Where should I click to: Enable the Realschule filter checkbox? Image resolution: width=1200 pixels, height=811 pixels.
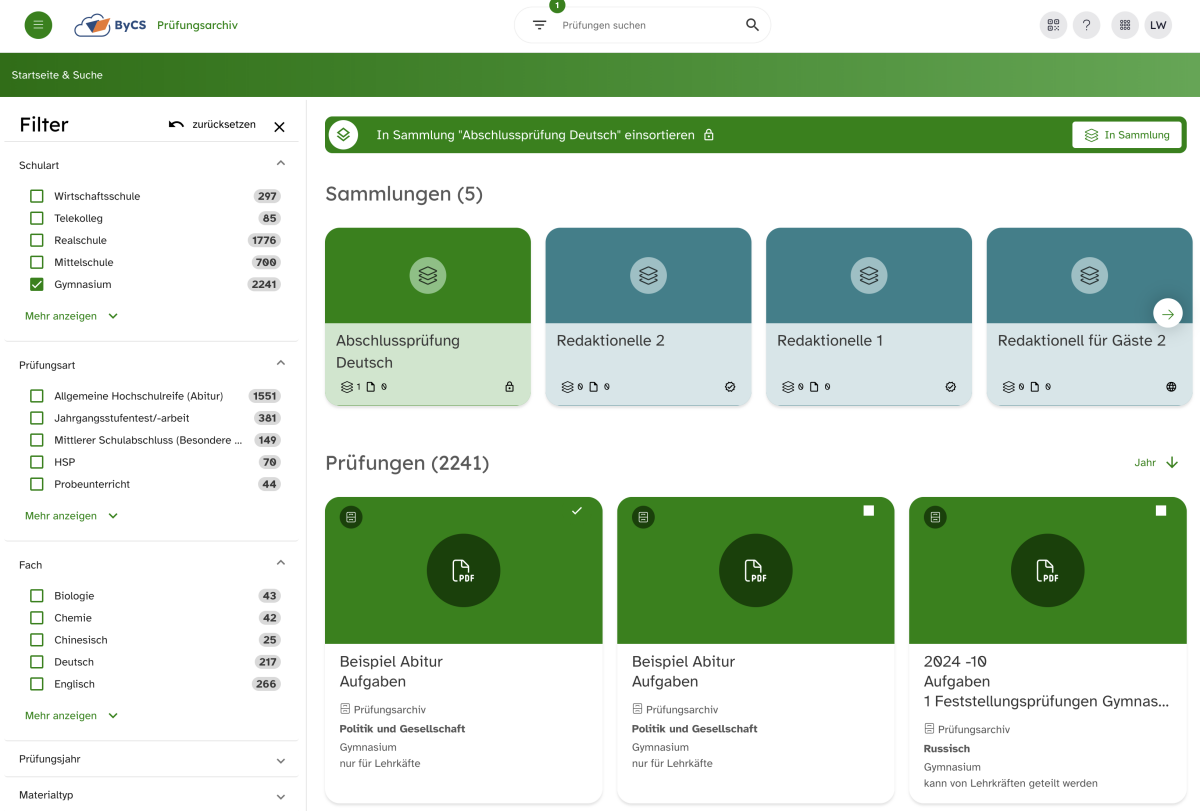tap(37, 240)
